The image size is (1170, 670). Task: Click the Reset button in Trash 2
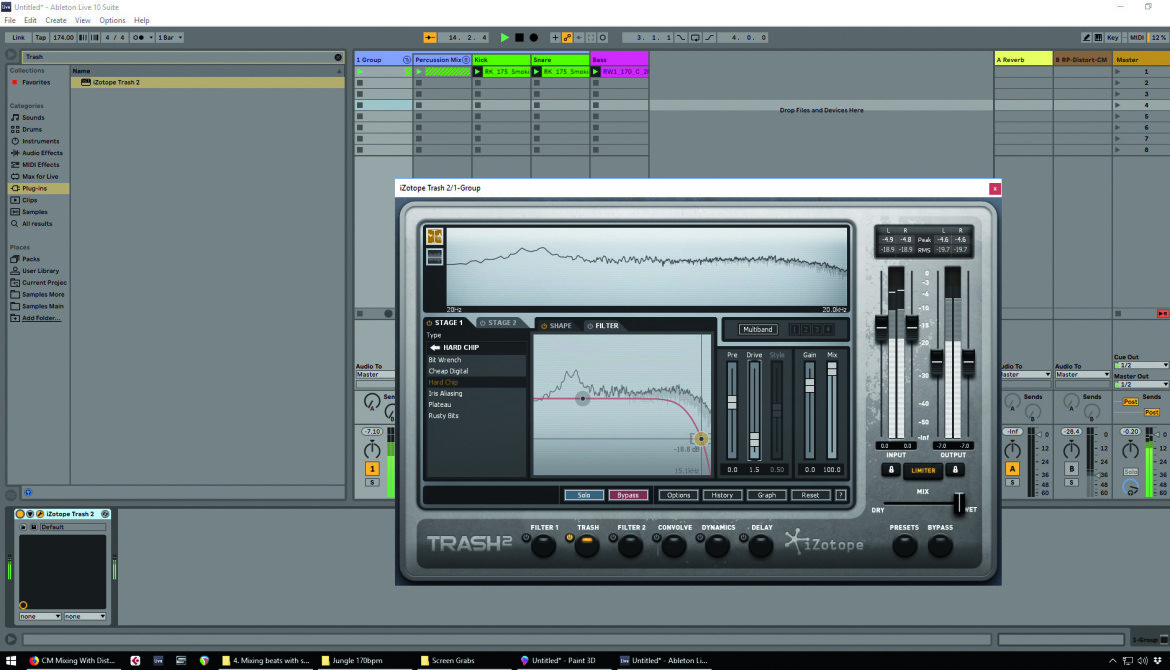[810, 495]
